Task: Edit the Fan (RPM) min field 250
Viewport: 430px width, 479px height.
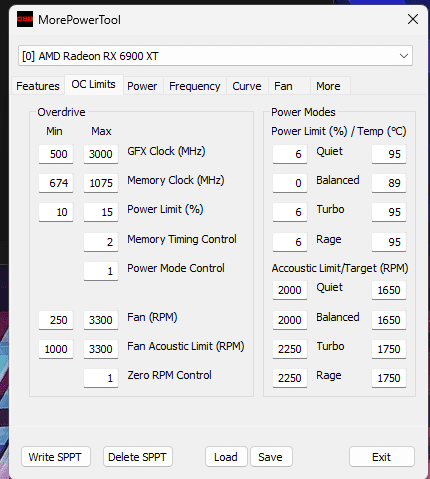Action: coord(56,320)
